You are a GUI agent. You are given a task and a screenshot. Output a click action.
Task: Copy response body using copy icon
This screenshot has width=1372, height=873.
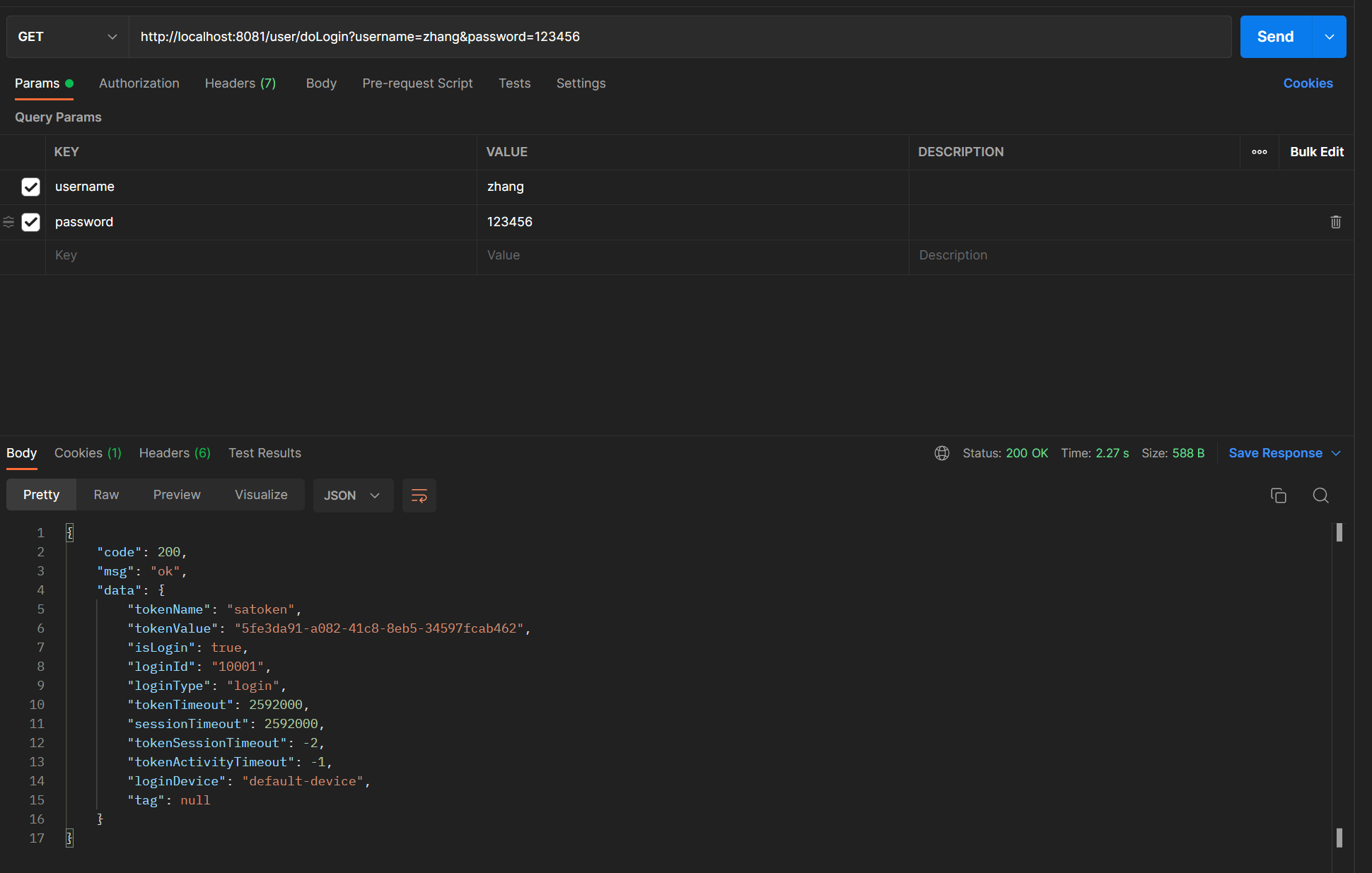coord(1278,496)
